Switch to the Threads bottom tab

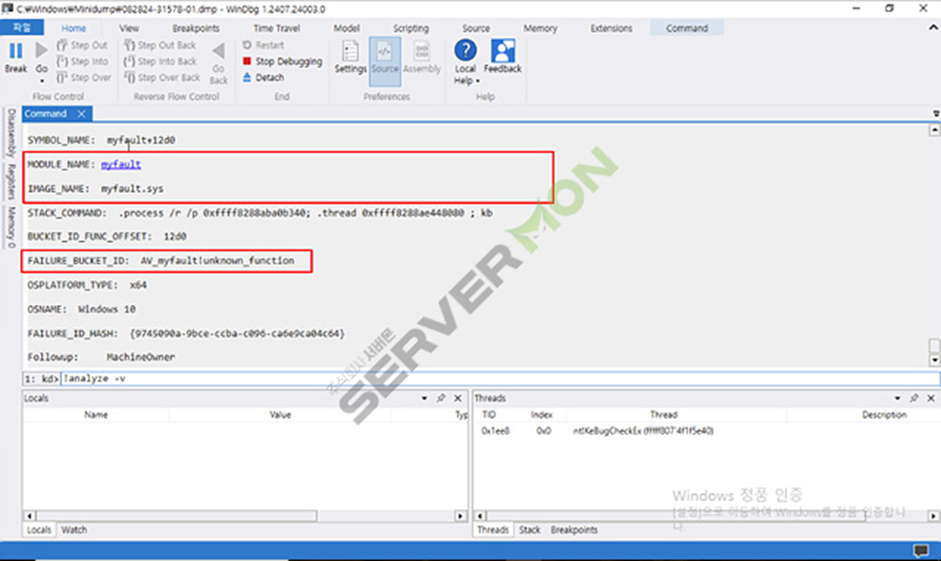[x=493, y=530]
